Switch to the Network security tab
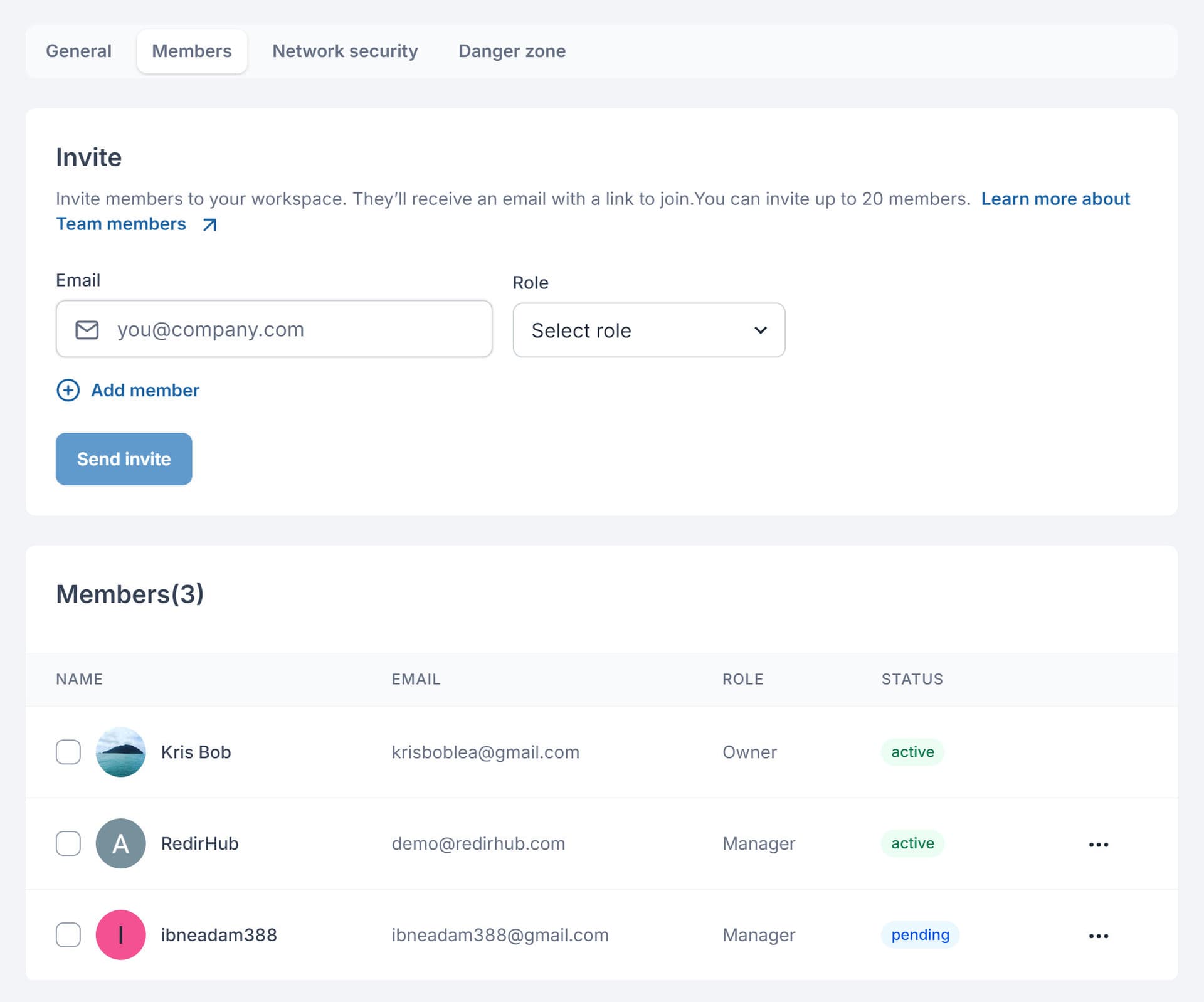Viewport: 1204px width, 1002px height. [345, 51]
